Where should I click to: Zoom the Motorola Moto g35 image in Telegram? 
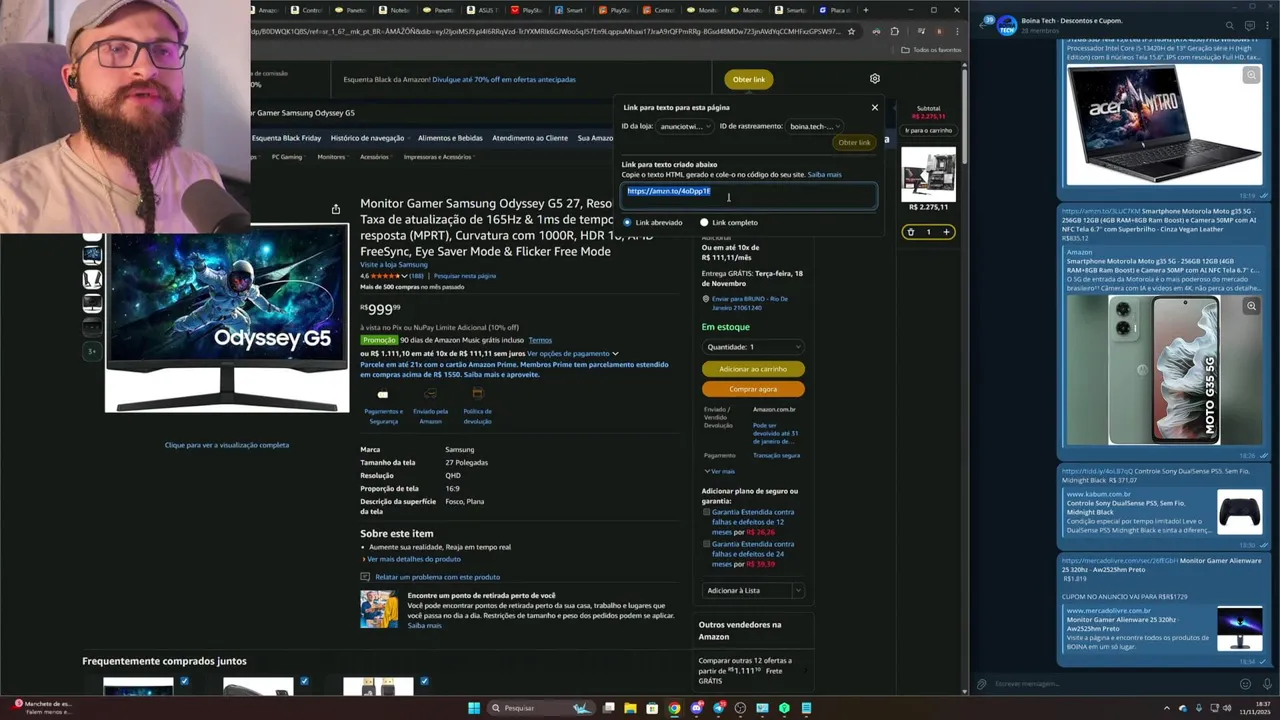(x=1251, y=306)
